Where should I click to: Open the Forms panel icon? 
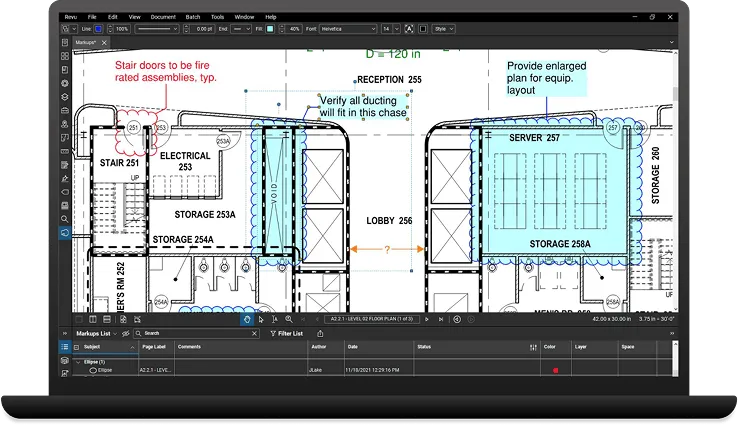coord(65,165)
